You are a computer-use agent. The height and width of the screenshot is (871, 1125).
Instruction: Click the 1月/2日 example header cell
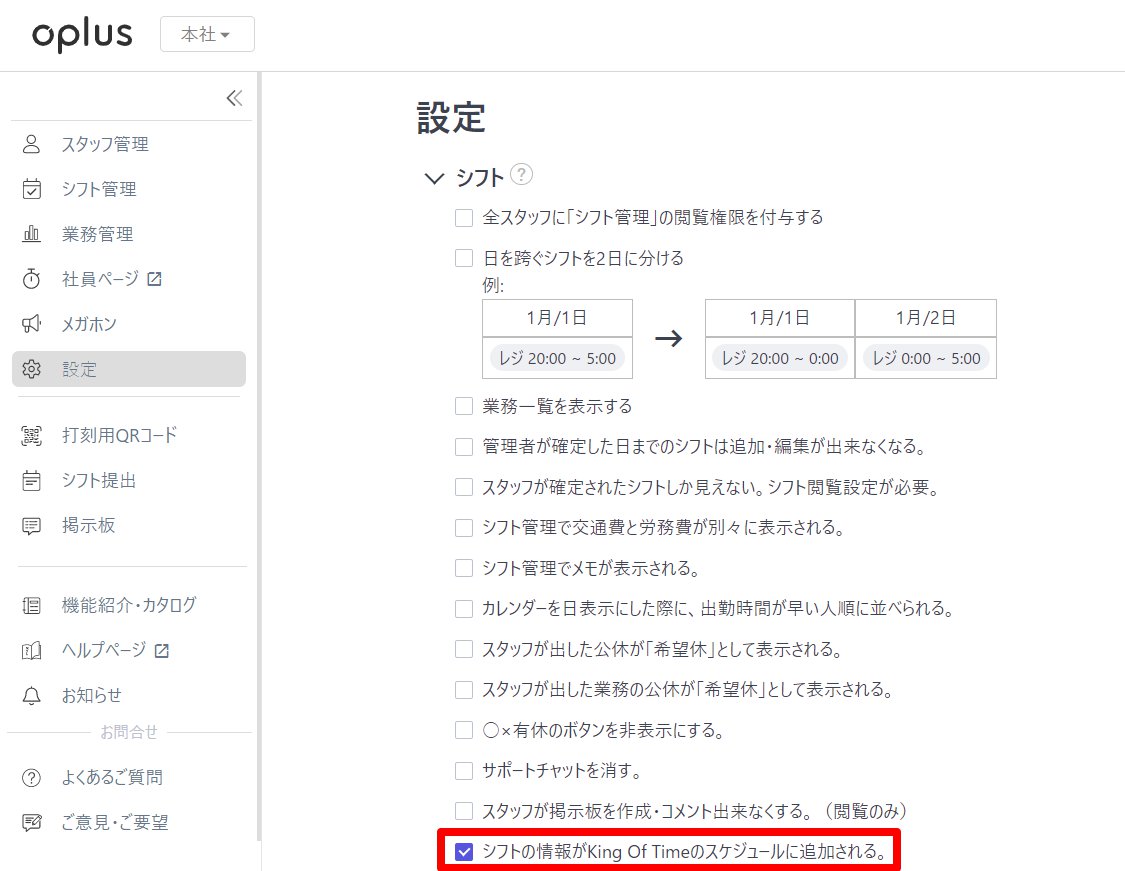coord(926,318)
